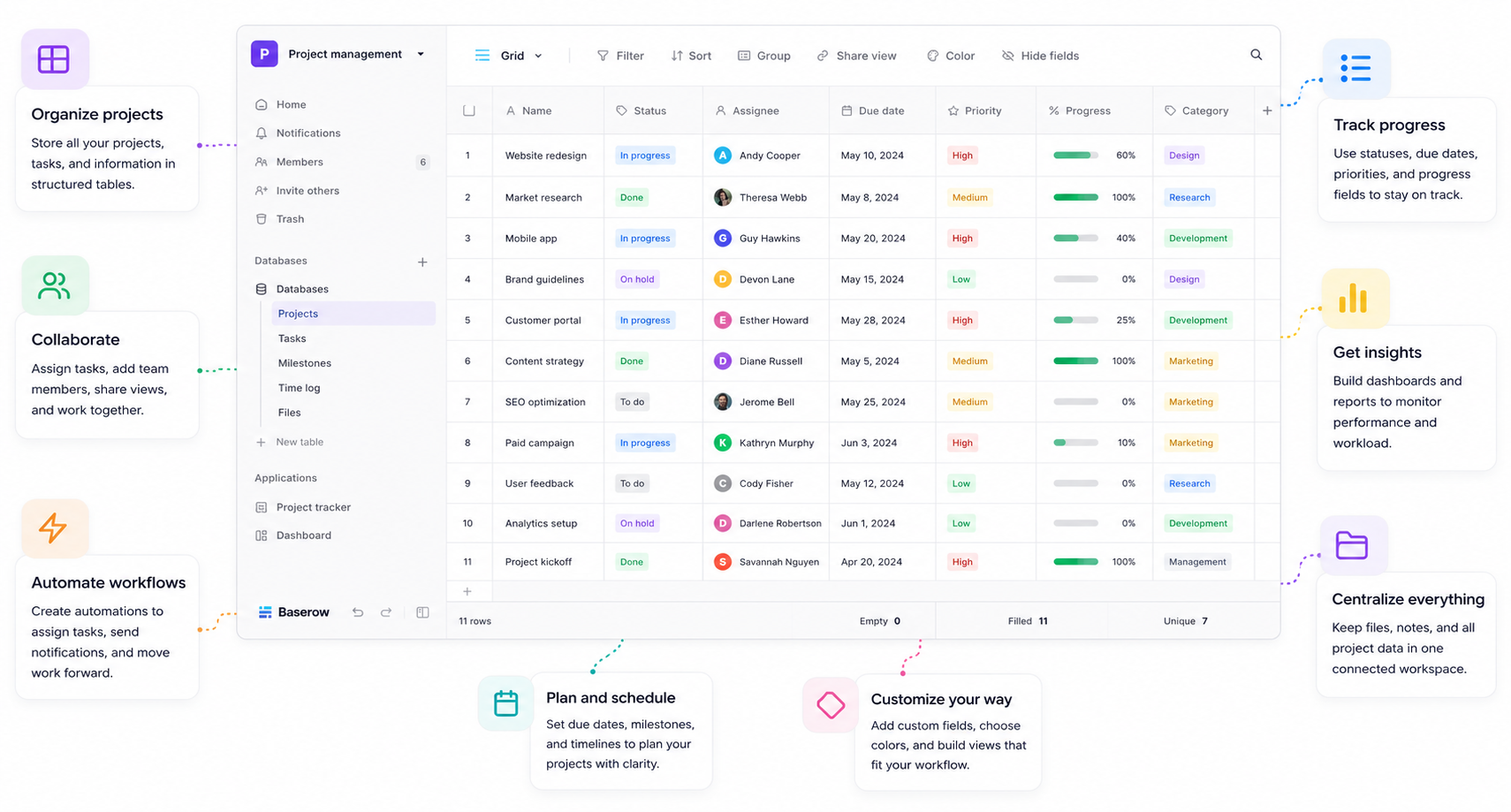Open the Empty 0 footer aggregation
The width and height of the screenshot is (1511, 812).
click(x=880, y=621)
